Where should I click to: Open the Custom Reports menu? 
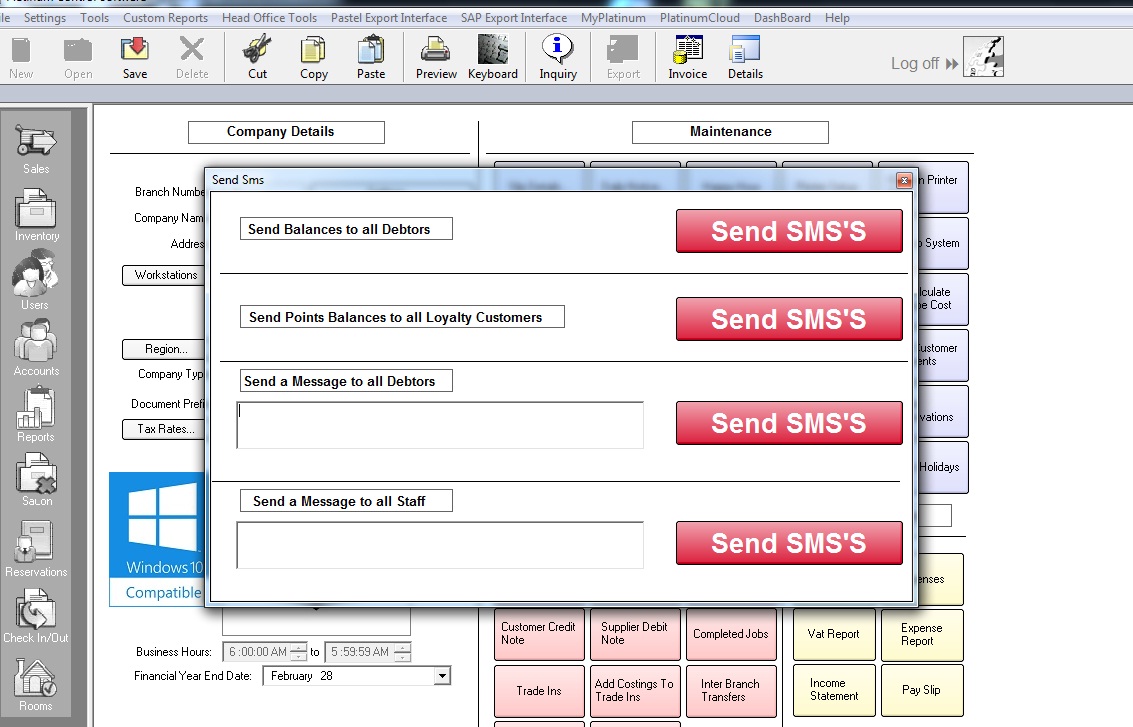pyautogui.click(x=165, y=17)
